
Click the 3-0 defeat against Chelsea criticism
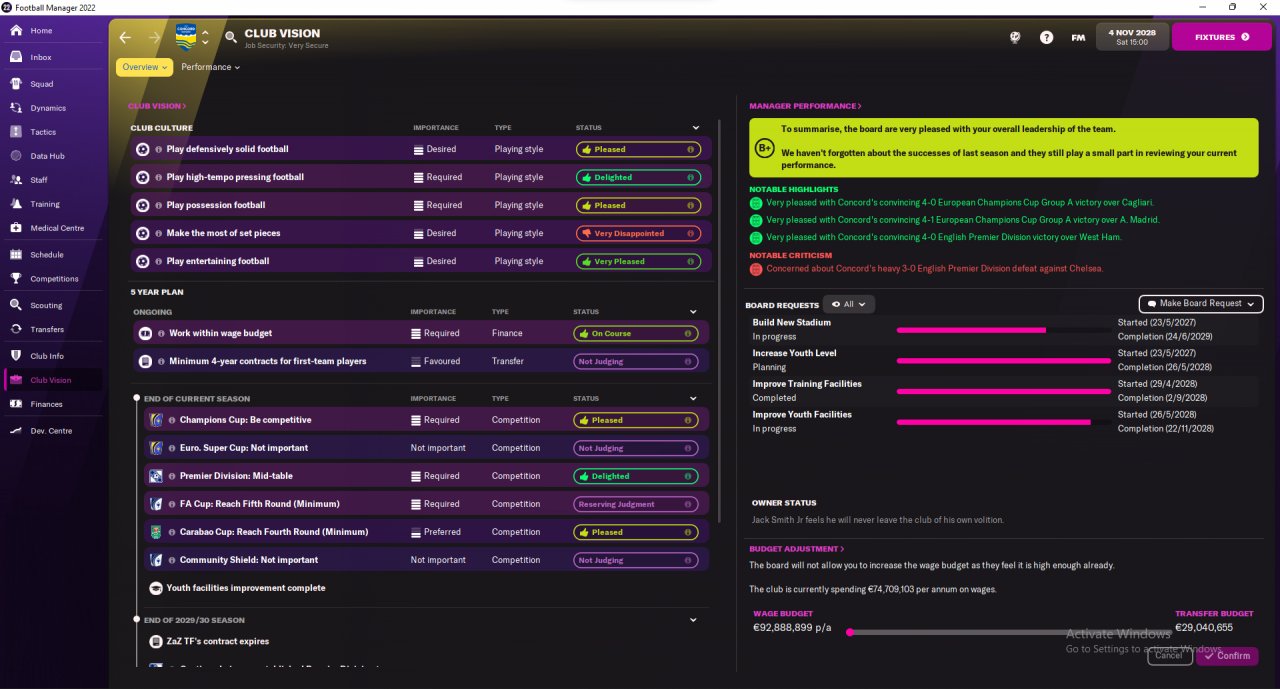coord(935,268)
